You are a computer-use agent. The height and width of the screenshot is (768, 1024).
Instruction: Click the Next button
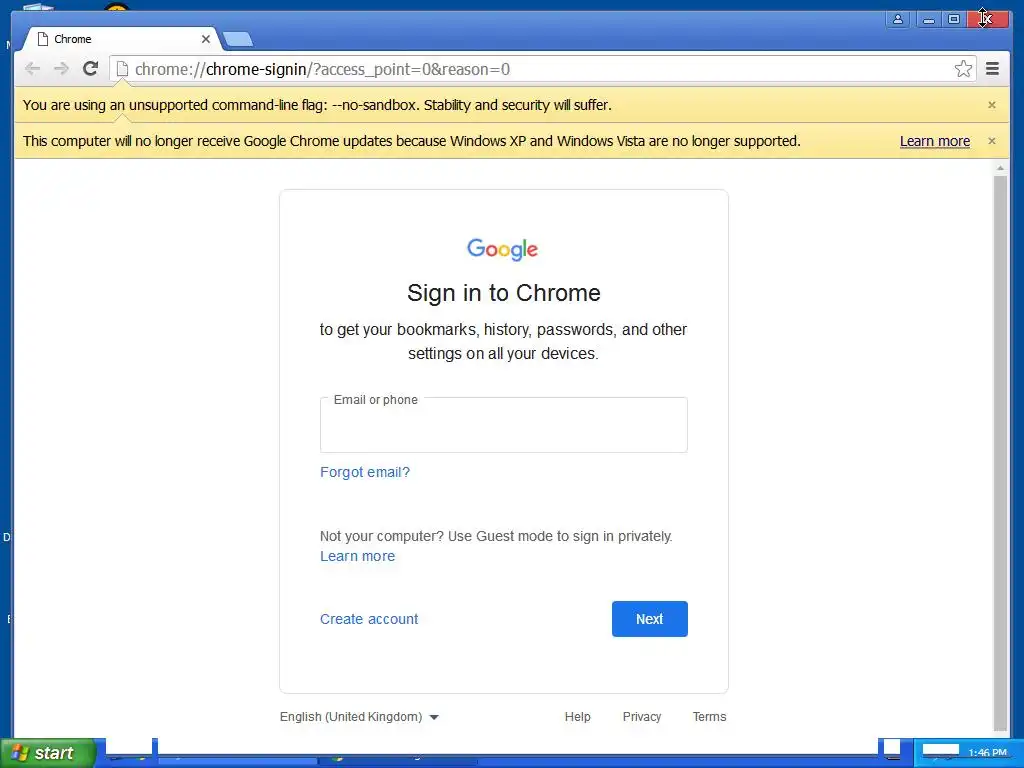(650, 619)
